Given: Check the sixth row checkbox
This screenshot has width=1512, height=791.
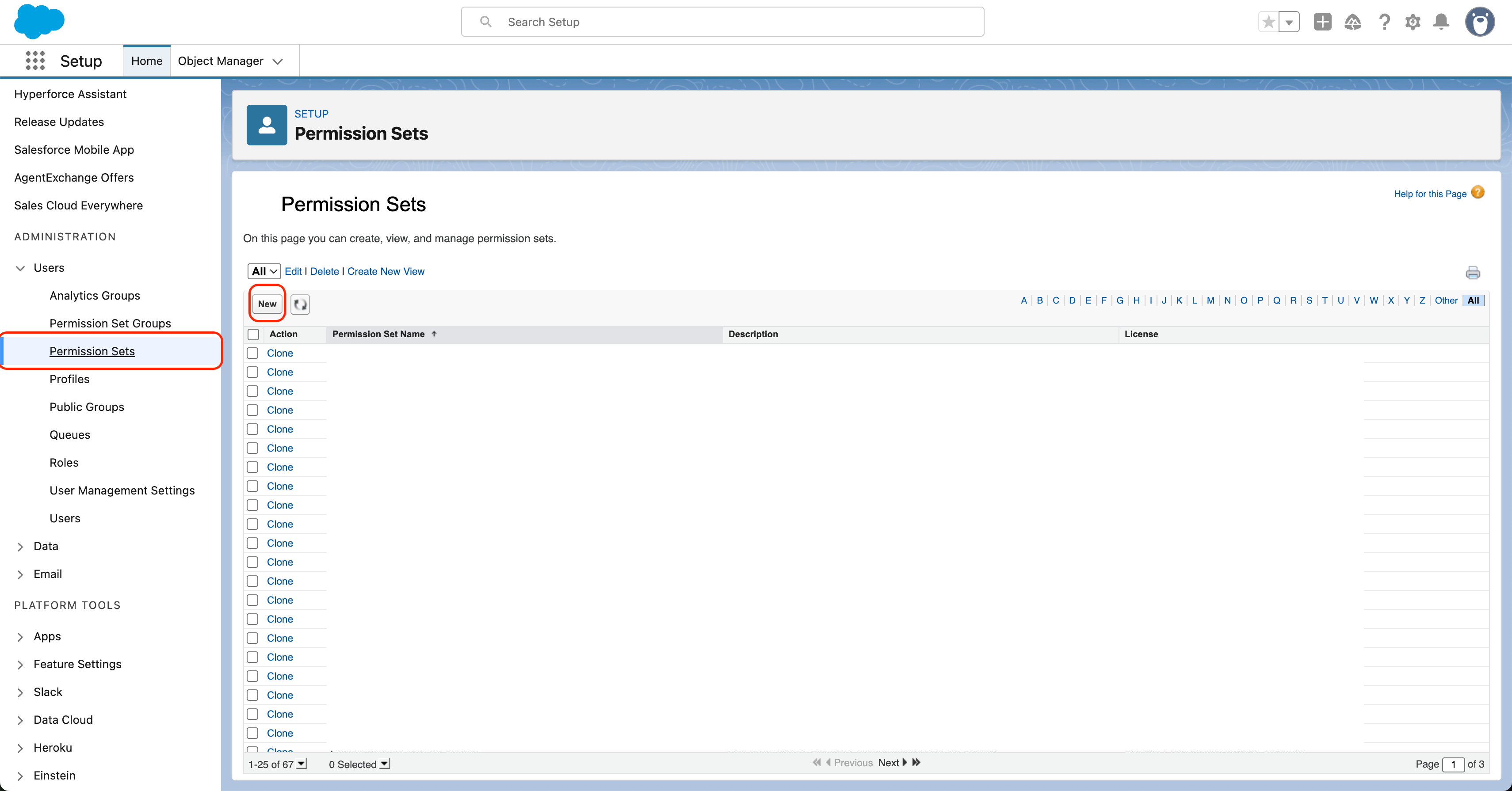Looking at the screenshot, I should [x=252, y=449].
